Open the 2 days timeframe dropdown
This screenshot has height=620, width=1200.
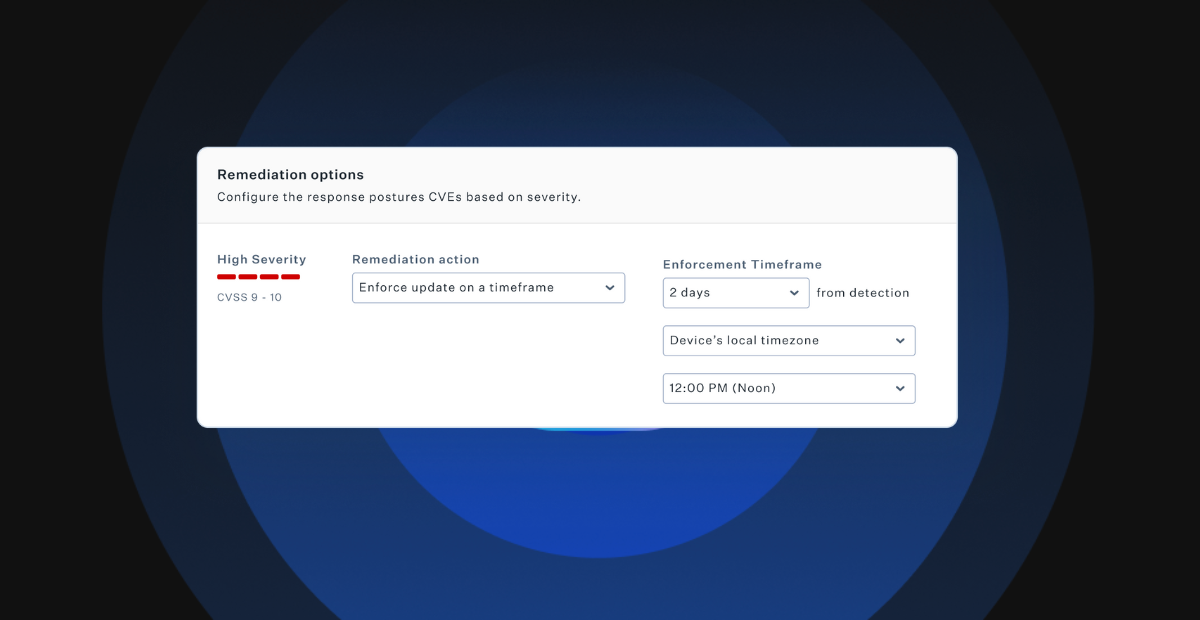(735, 292)
